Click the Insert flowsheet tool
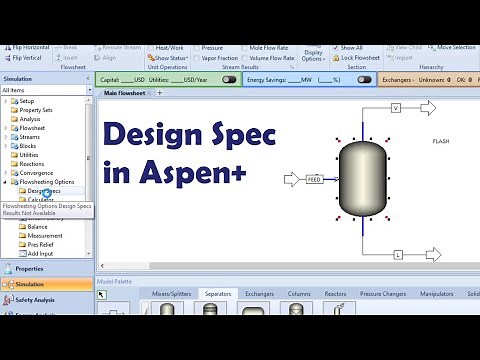The width and height of the screenshot is (480, 360). click(66, 58)
